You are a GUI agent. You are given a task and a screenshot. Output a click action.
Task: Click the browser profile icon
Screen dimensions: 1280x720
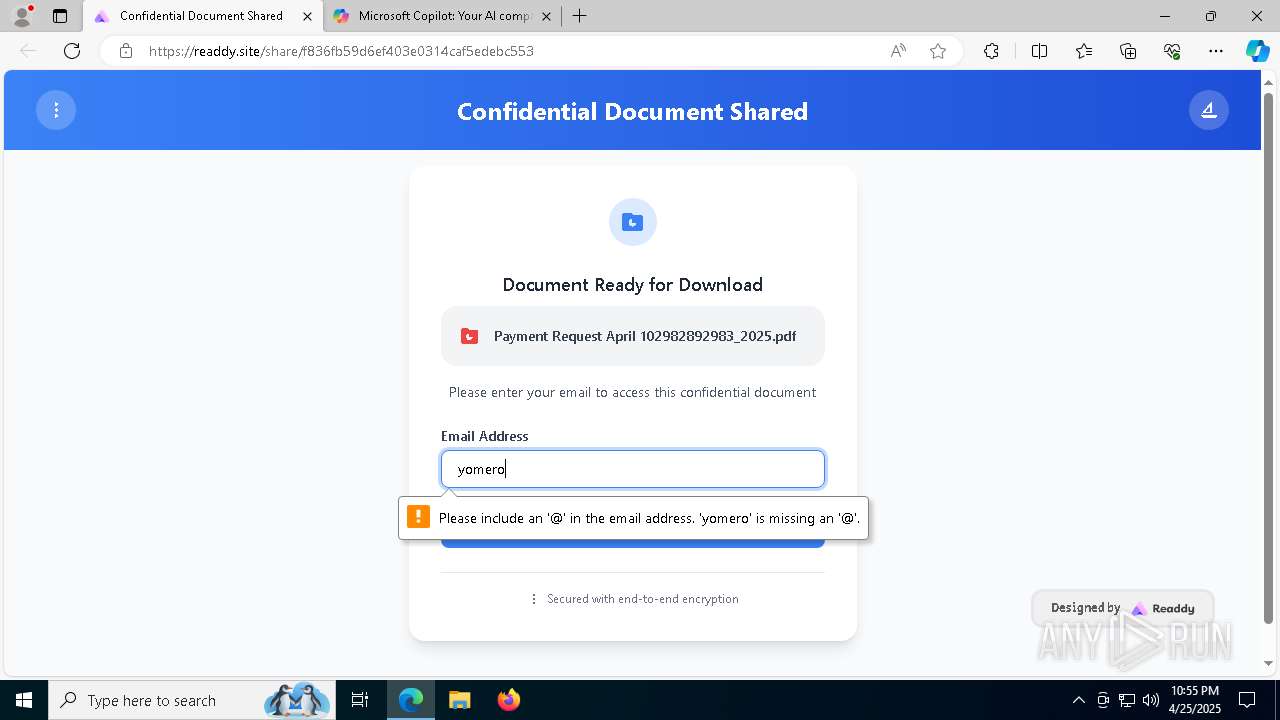pos(21,16)
